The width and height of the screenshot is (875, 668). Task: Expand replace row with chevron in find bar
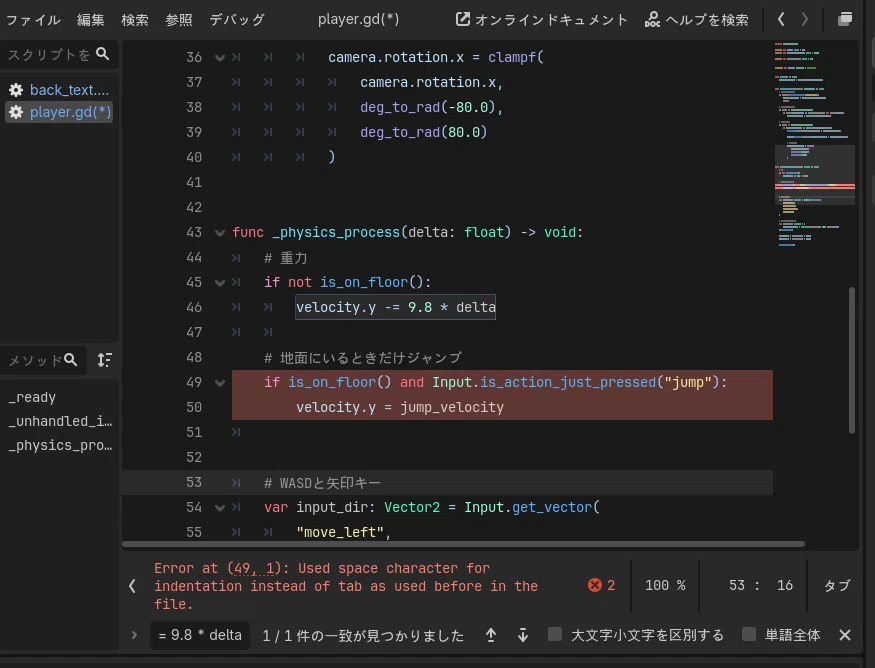(134, 635)
